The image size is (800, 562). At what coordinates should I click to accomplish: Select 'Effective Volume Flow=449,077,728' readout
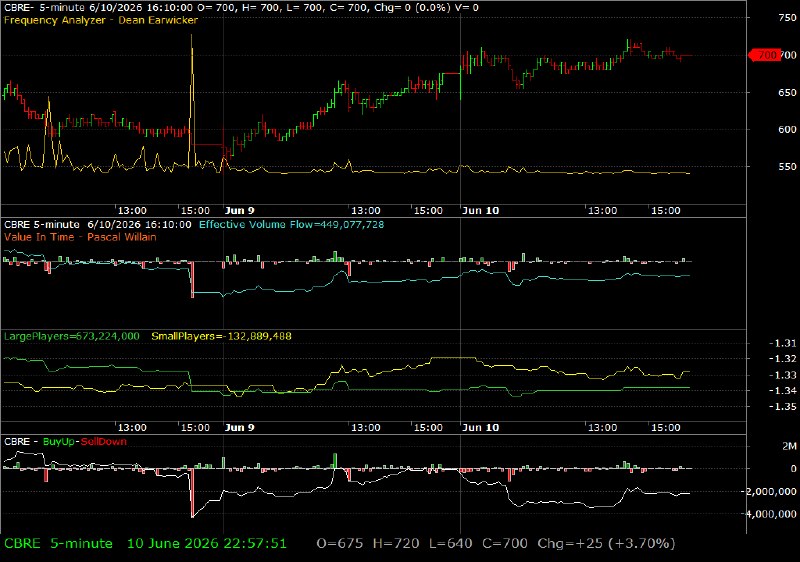tap(291, 224)
